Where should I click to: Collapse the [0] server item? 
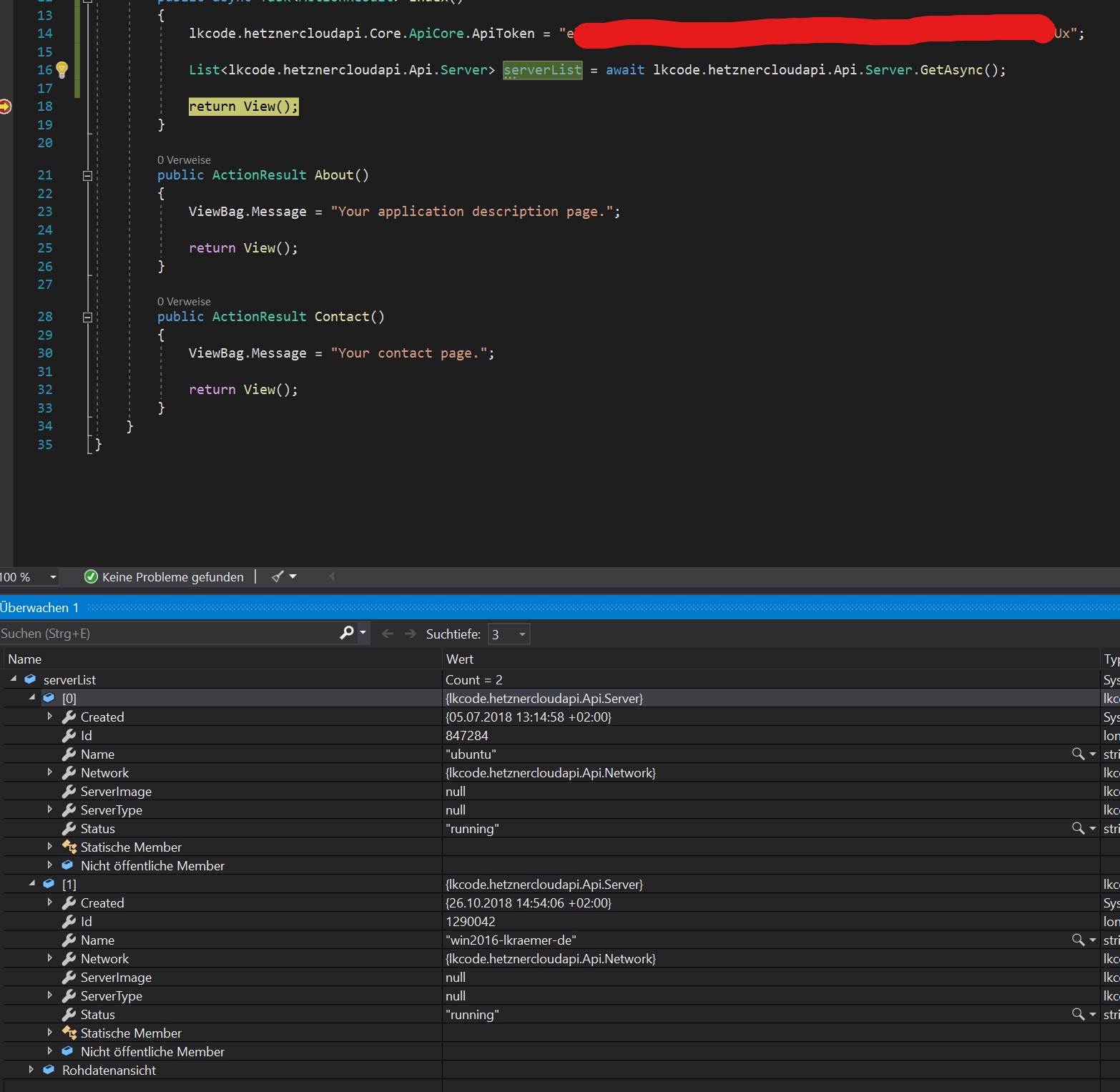click(32, 697)
